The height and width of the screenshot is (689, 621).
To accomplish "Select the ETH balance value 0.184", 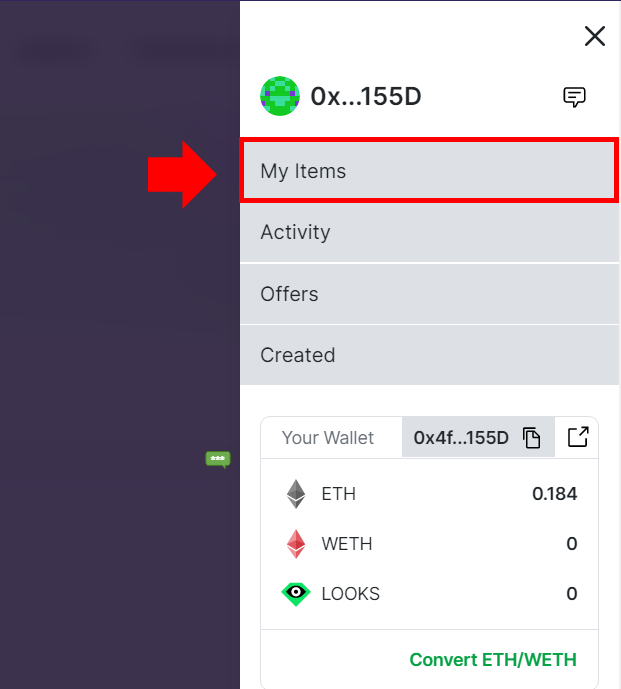I will coord(554,494).
